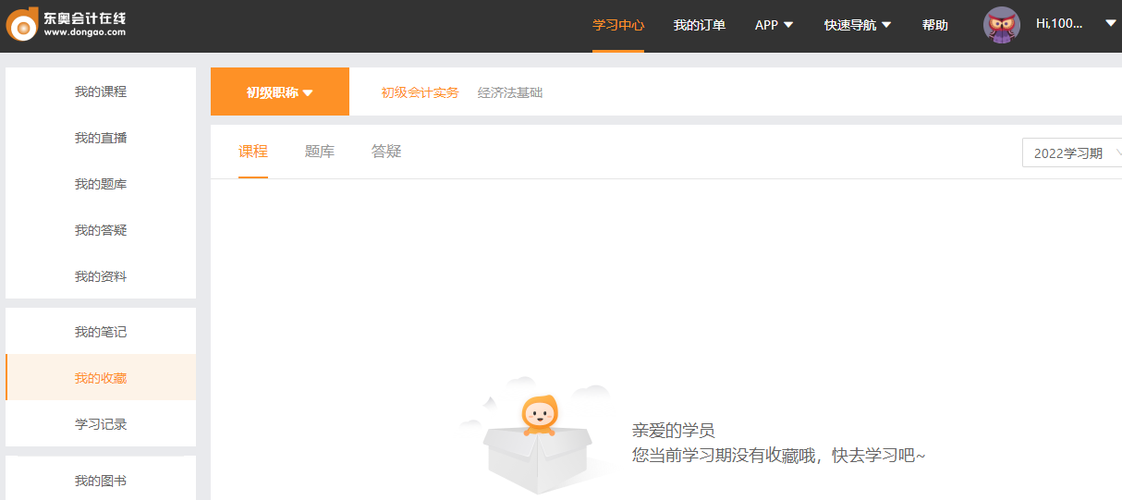Click the Dongao logo icon

22,25
